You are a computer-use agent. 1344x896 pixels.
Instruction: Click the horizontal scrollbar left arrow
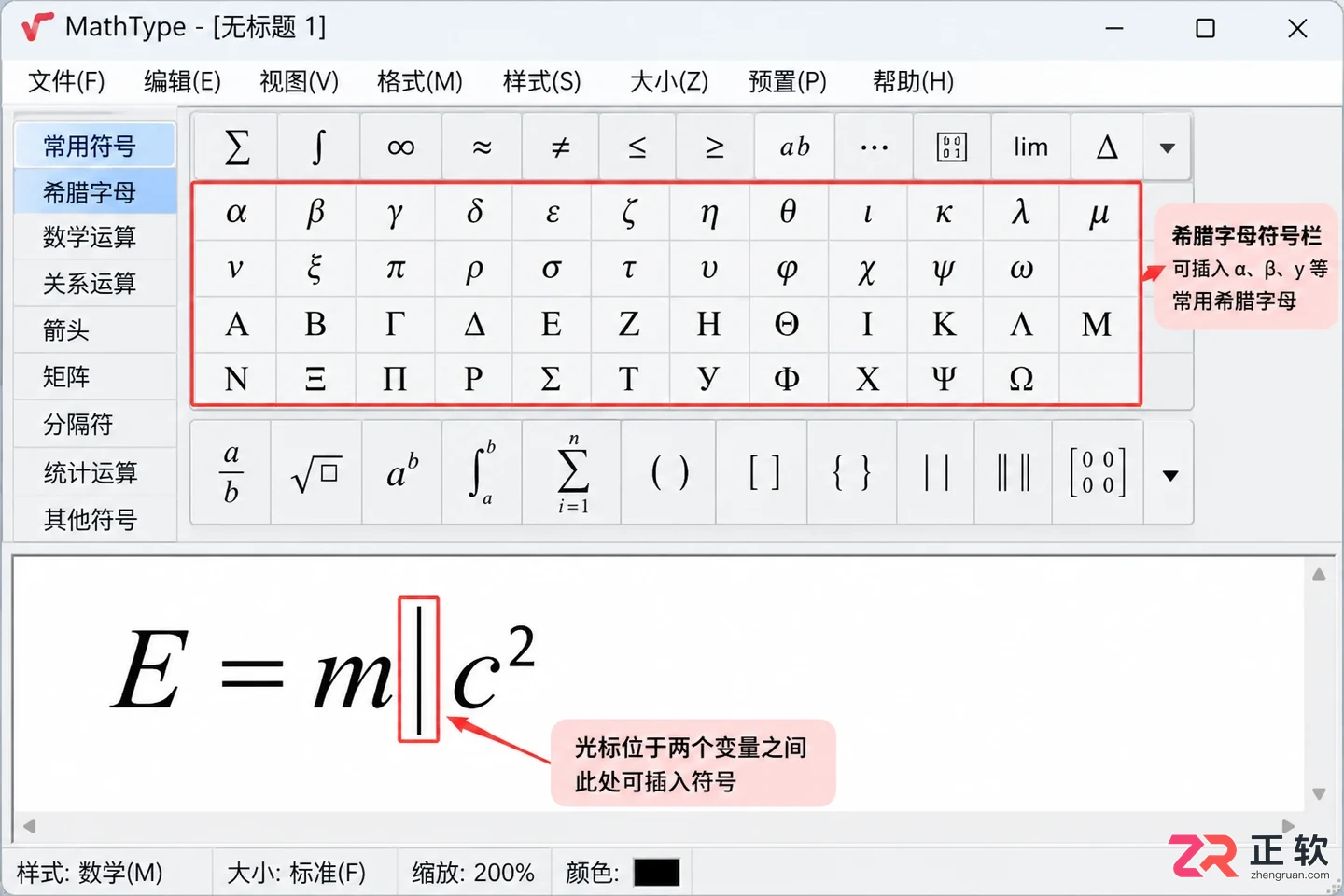(29, 826)
